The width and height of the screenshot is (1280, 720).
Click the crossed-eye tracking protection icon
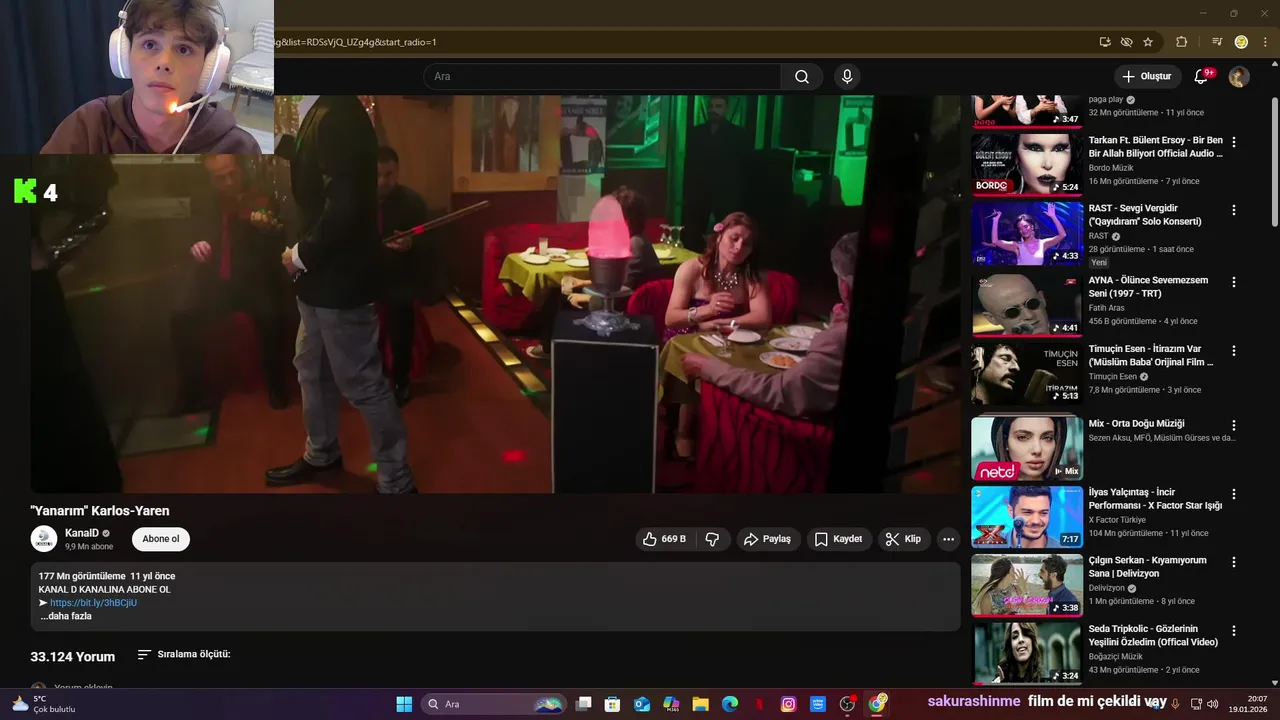coord(1126,42)
